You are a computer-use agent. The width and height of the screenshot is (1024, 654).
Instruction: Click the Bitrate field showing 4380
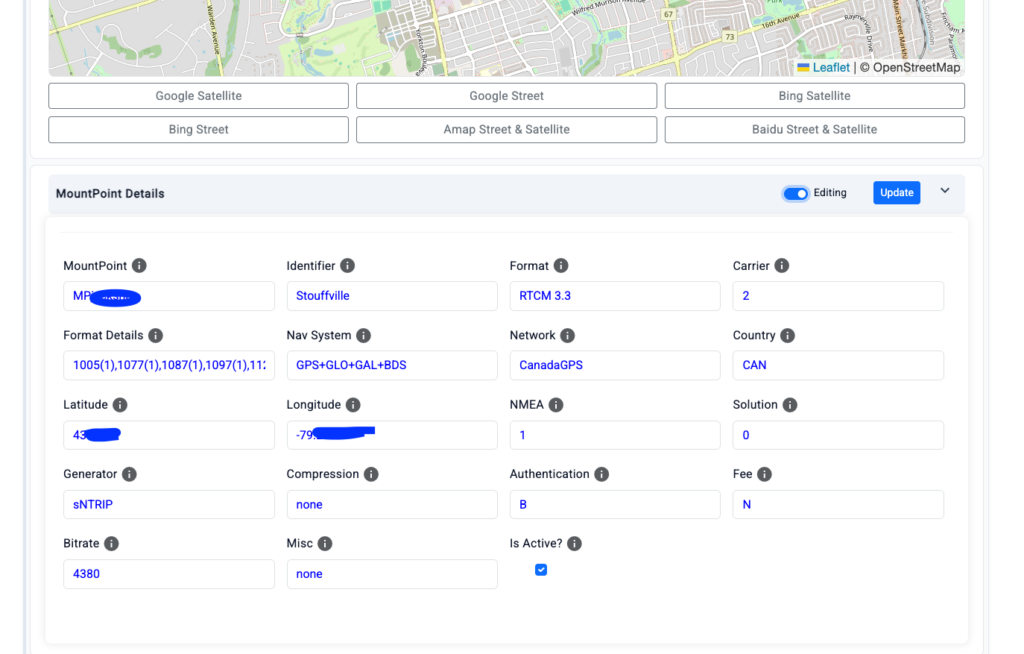click(x=168, y=574)
